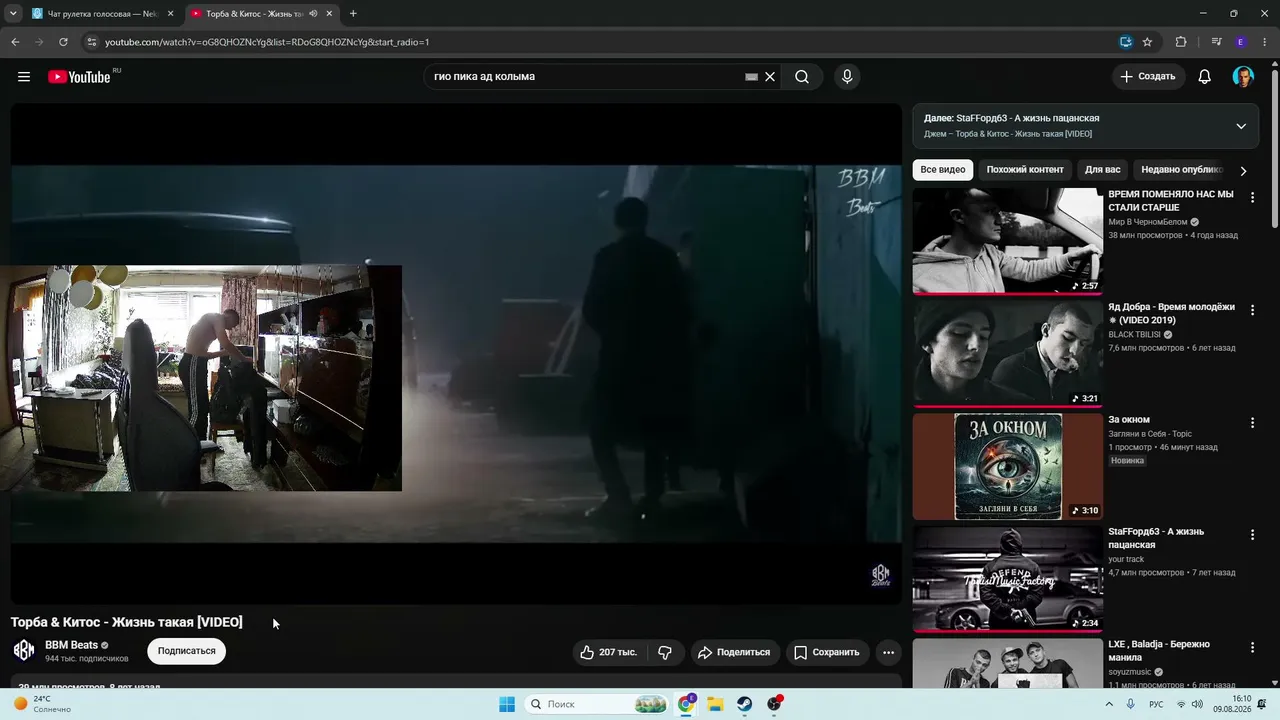Close the Торба & Китос YouTube tab
This screenshot has width=1280, height=720.
(x=329, y=14)
